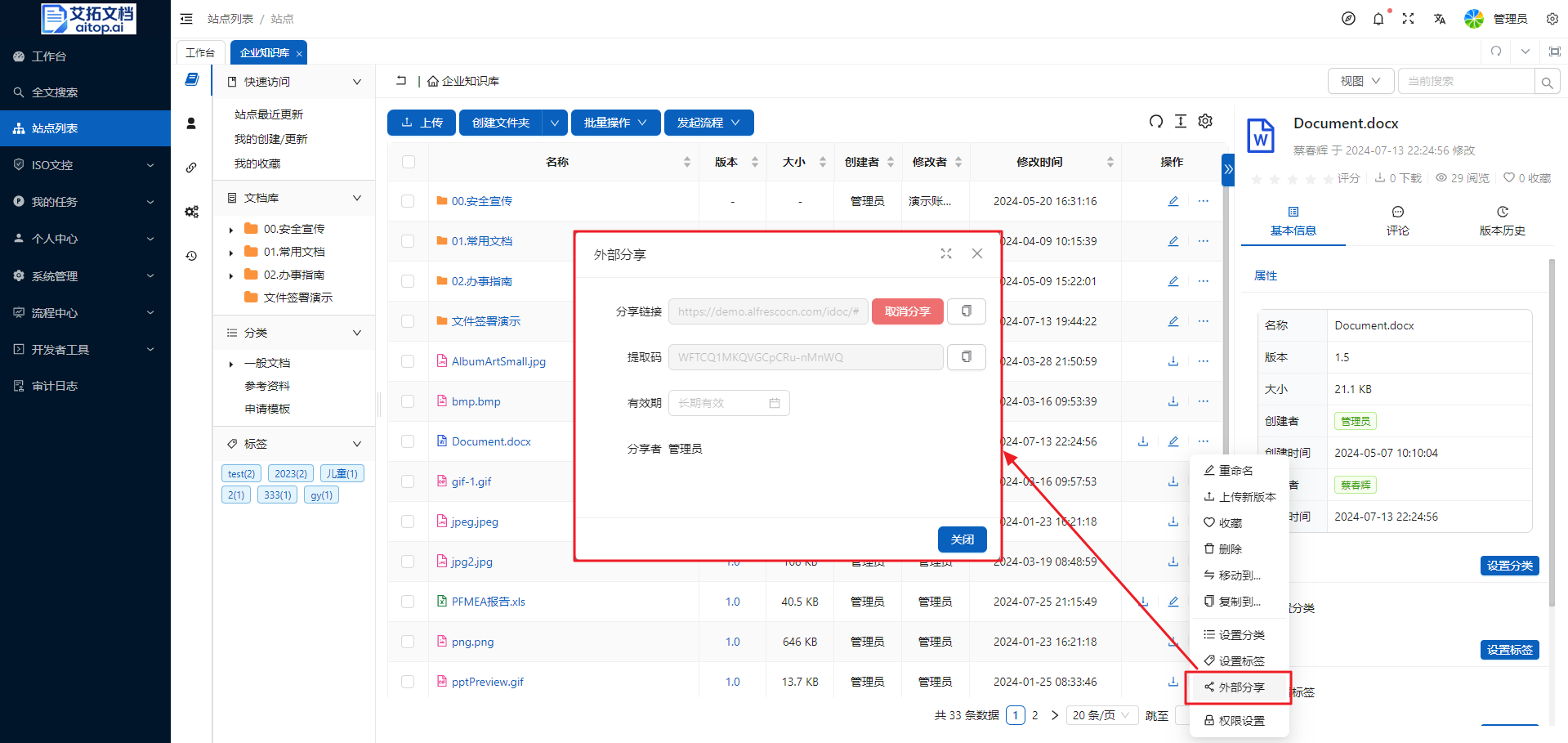Viewport: 1568px width, 743px height.
Task: Copy the extraction code WFTCQ1MKQVGCpCRu-nMnWQ
Action: 966,357
